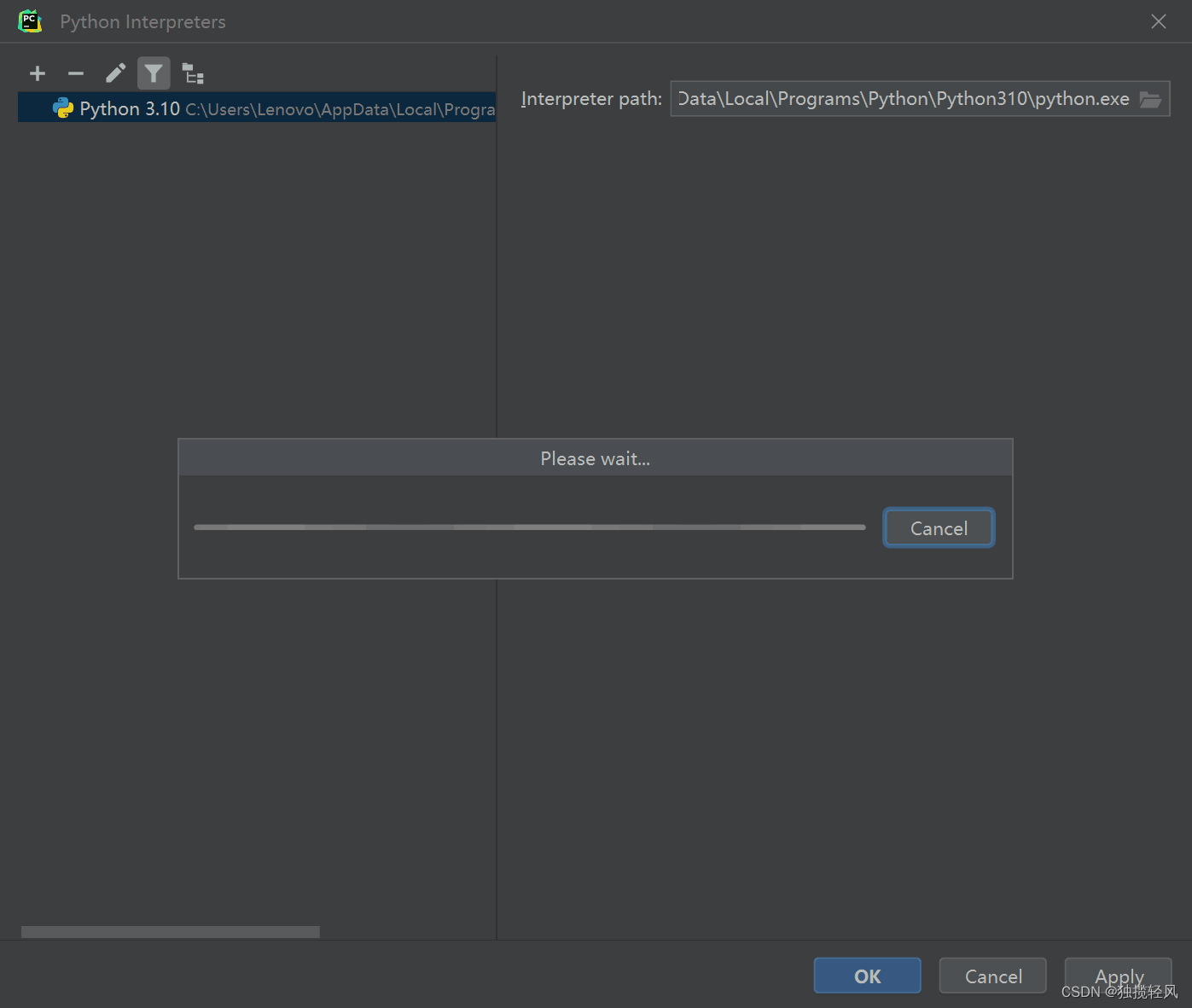Cancel the Please wait progress dialog
The width and height of the screenshot is (1192, 1008).
tap(939, 528)
